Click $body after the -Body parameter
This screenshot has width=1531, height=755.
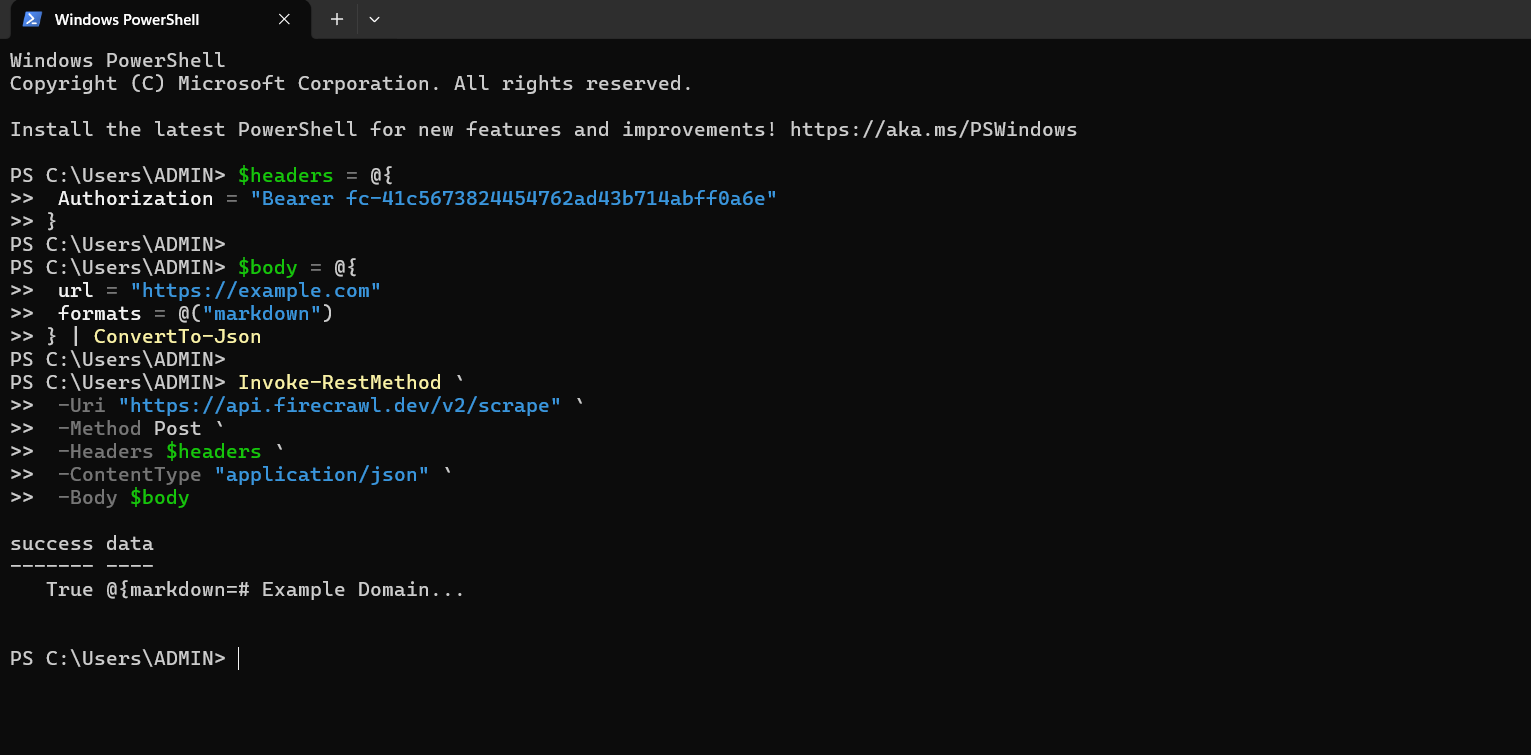tap(159, 497)
